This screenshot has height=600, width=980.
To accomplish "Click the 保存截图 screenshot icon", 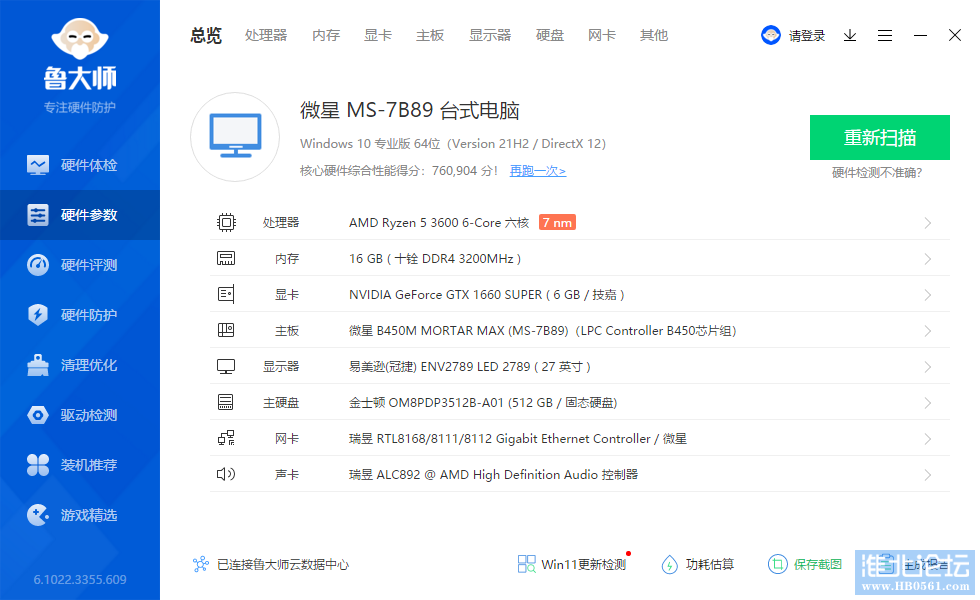I will pos(777,564).
